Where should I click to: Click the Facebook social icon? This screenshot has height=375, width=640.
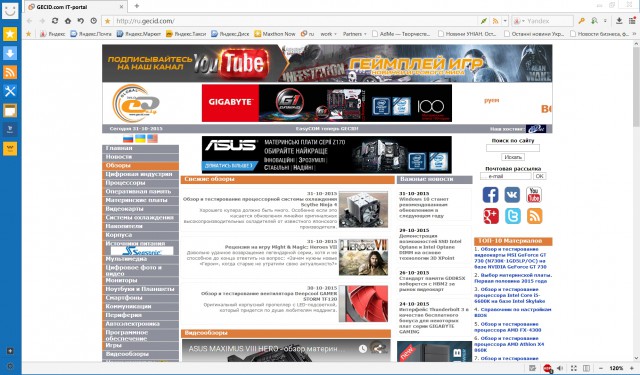pyautogui.click(x=490, y=195)
